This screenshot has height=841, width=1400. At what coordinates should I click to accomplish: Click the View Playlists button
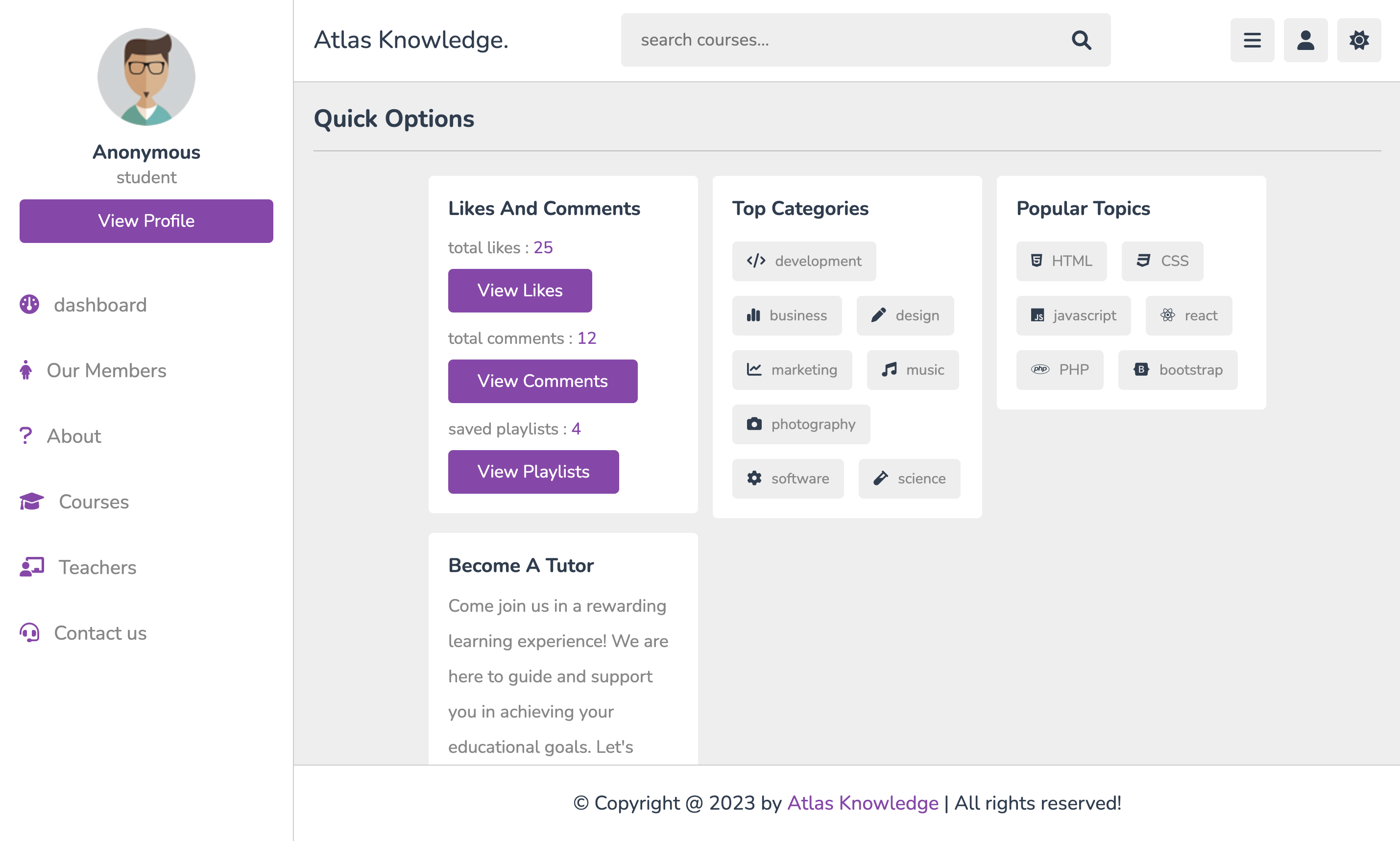(533, 472)
